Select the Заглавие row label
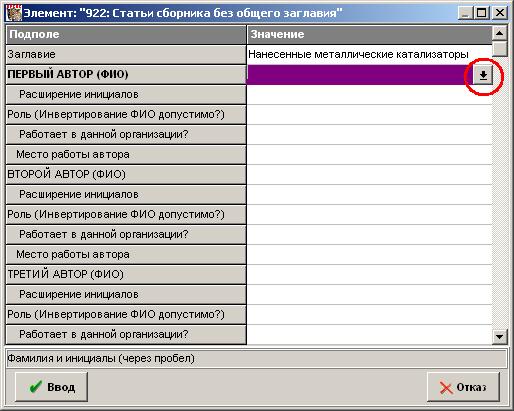 (126, 54)
